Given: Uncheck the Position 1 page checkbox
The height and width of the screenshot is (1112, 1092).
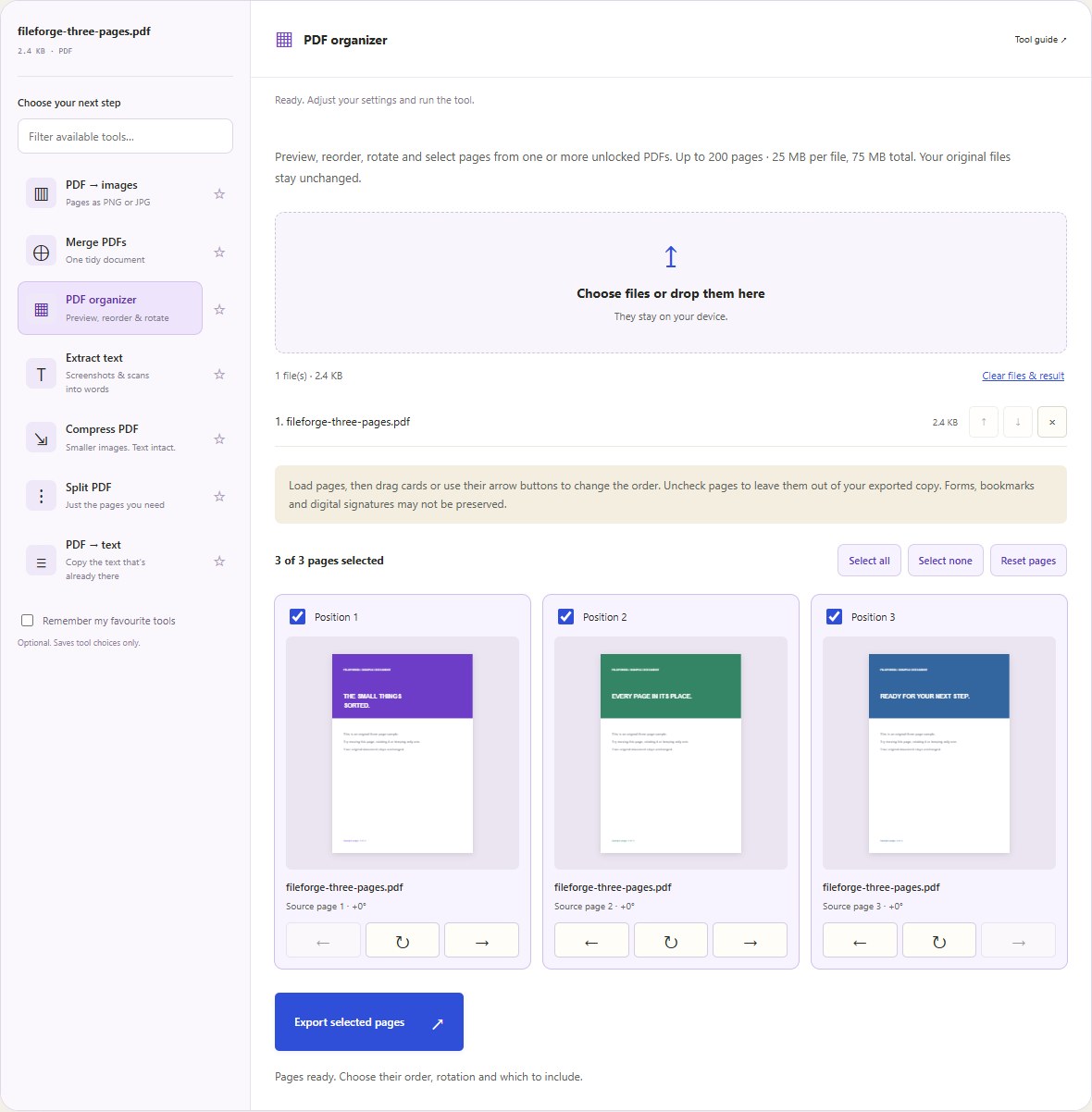Looking at the screenshot, I should point(297,616).
